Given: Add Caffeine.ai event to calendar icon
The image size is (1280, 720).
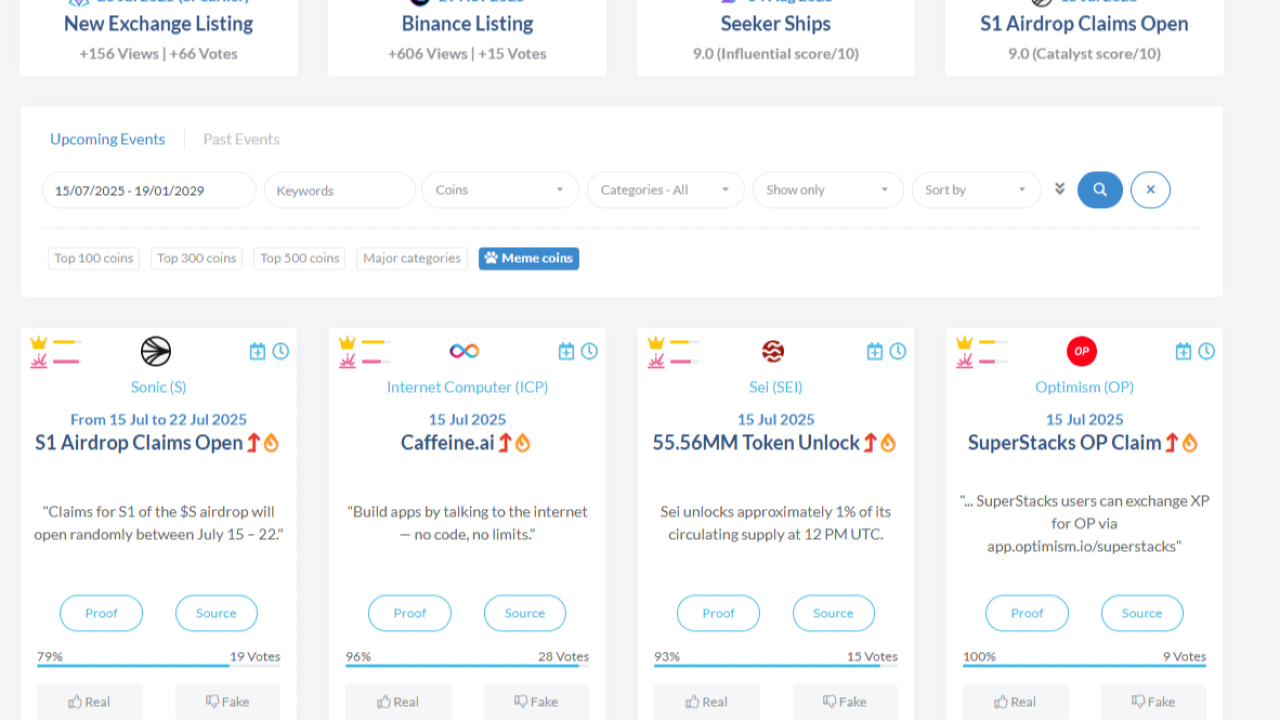Looking at the screenshot, I should pyautogui.click(x=566, y=351).
